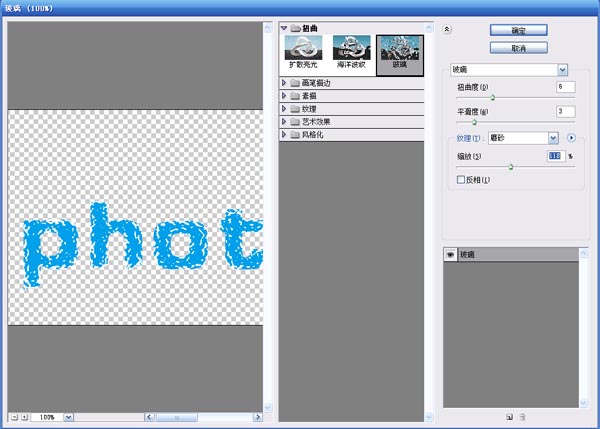
Task: Select the 海洋波纹 (Ocean Ripple) filter thumbnail
Action: [x=352, y=48]
